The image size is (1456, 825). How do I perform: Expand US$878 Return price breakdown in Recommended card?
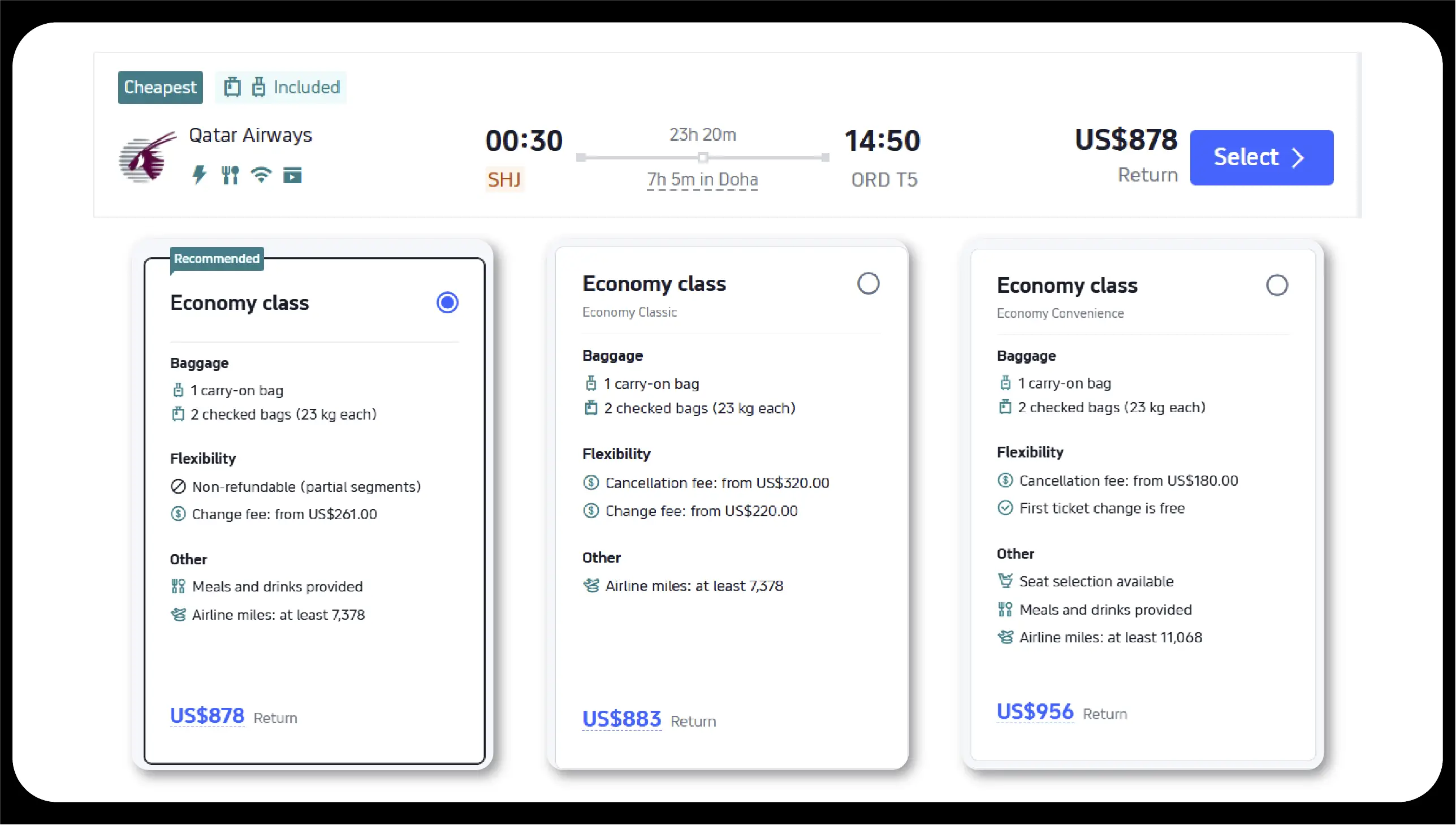208,716
